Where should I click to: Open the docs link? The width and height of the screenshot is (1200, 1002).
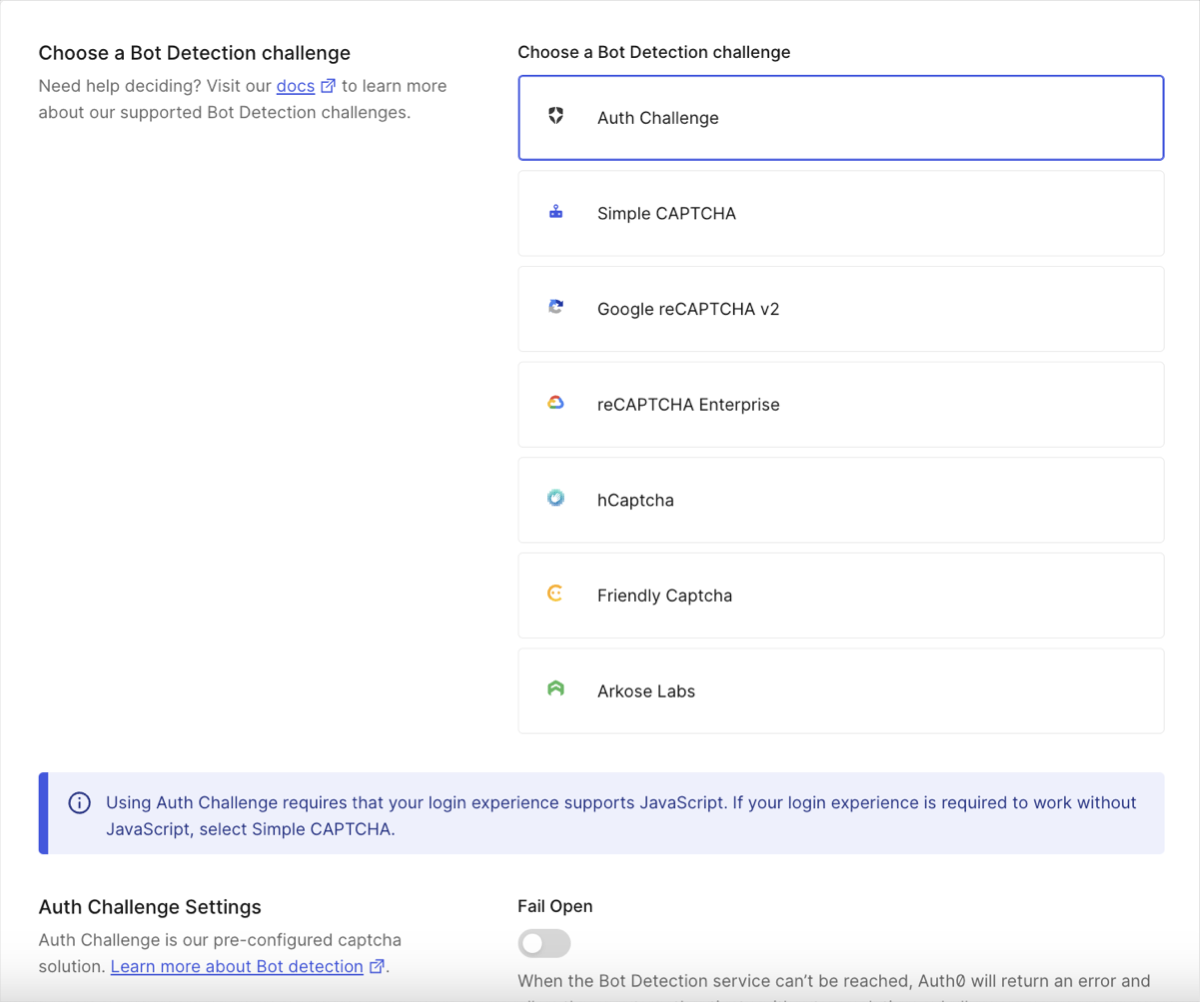[x=296, y=86]
